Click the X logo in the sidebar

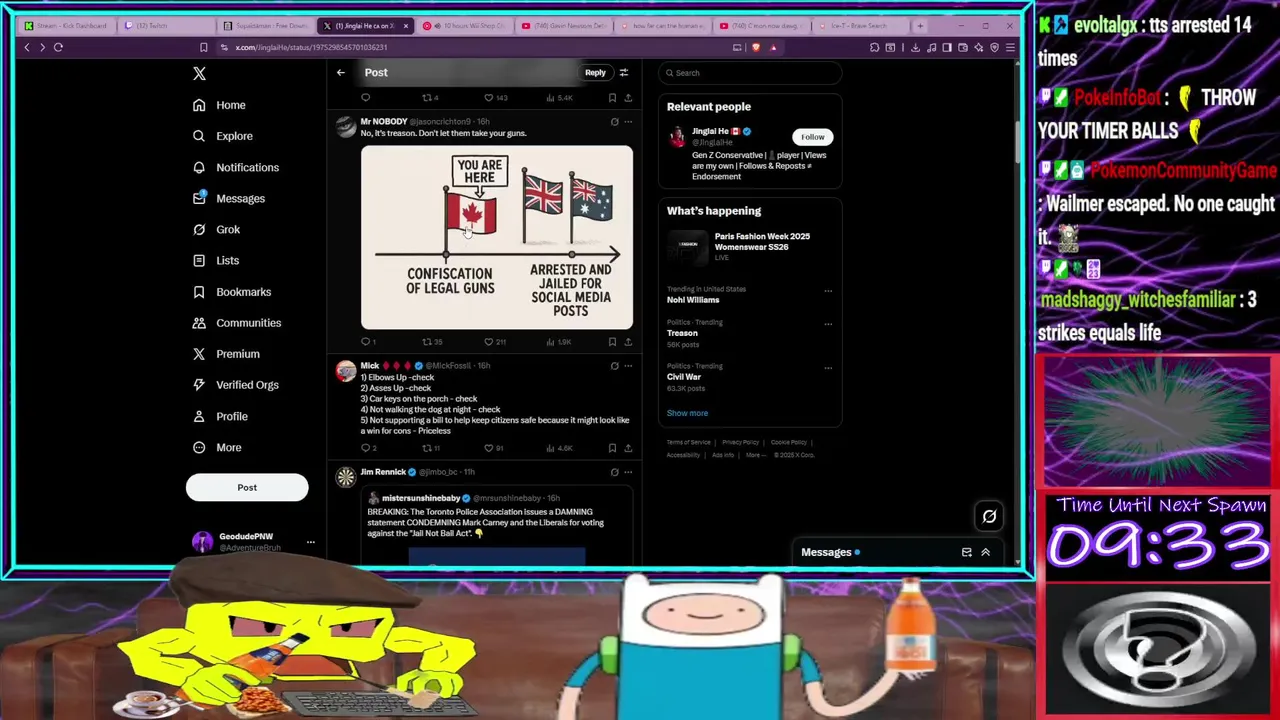coord(199,73)
